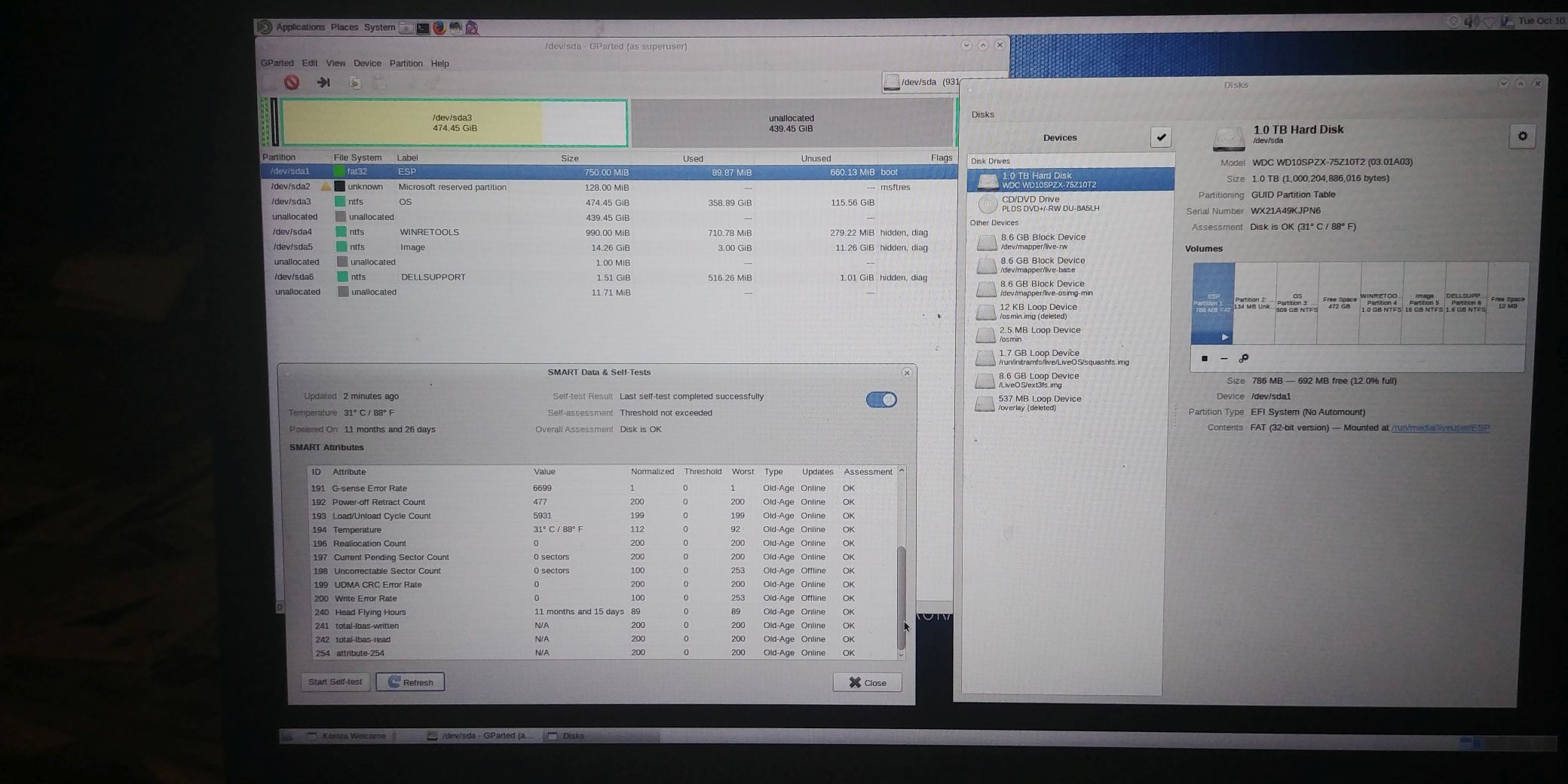Click the Undo last operation icon in GParted

click(292, 82)
